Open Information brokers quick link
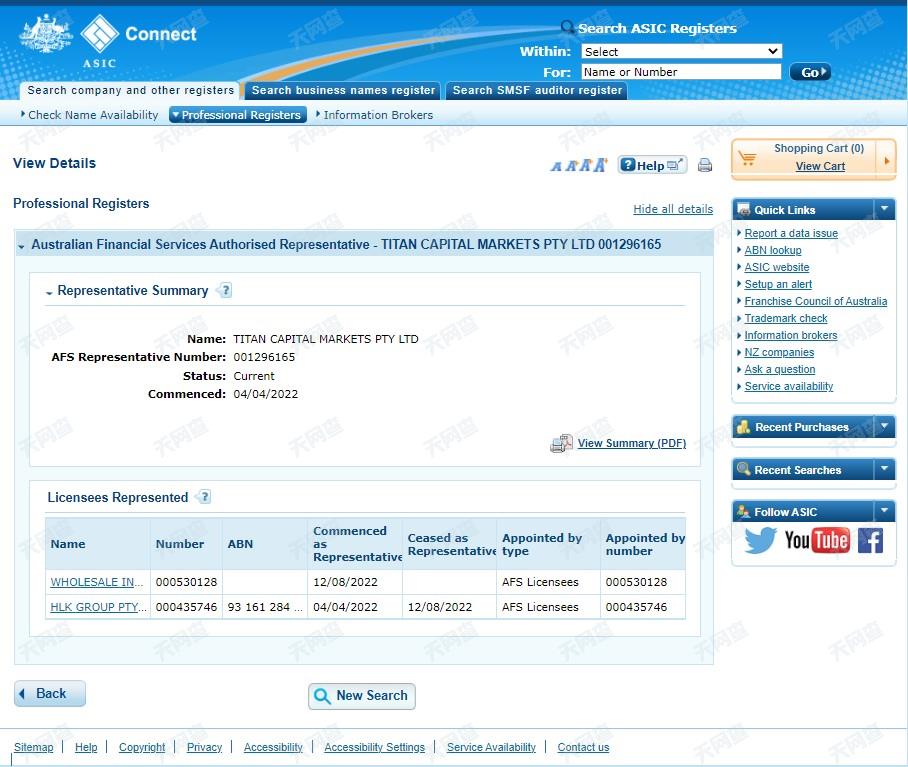Viewport: 908px width, 767px height. click(790, 335)
